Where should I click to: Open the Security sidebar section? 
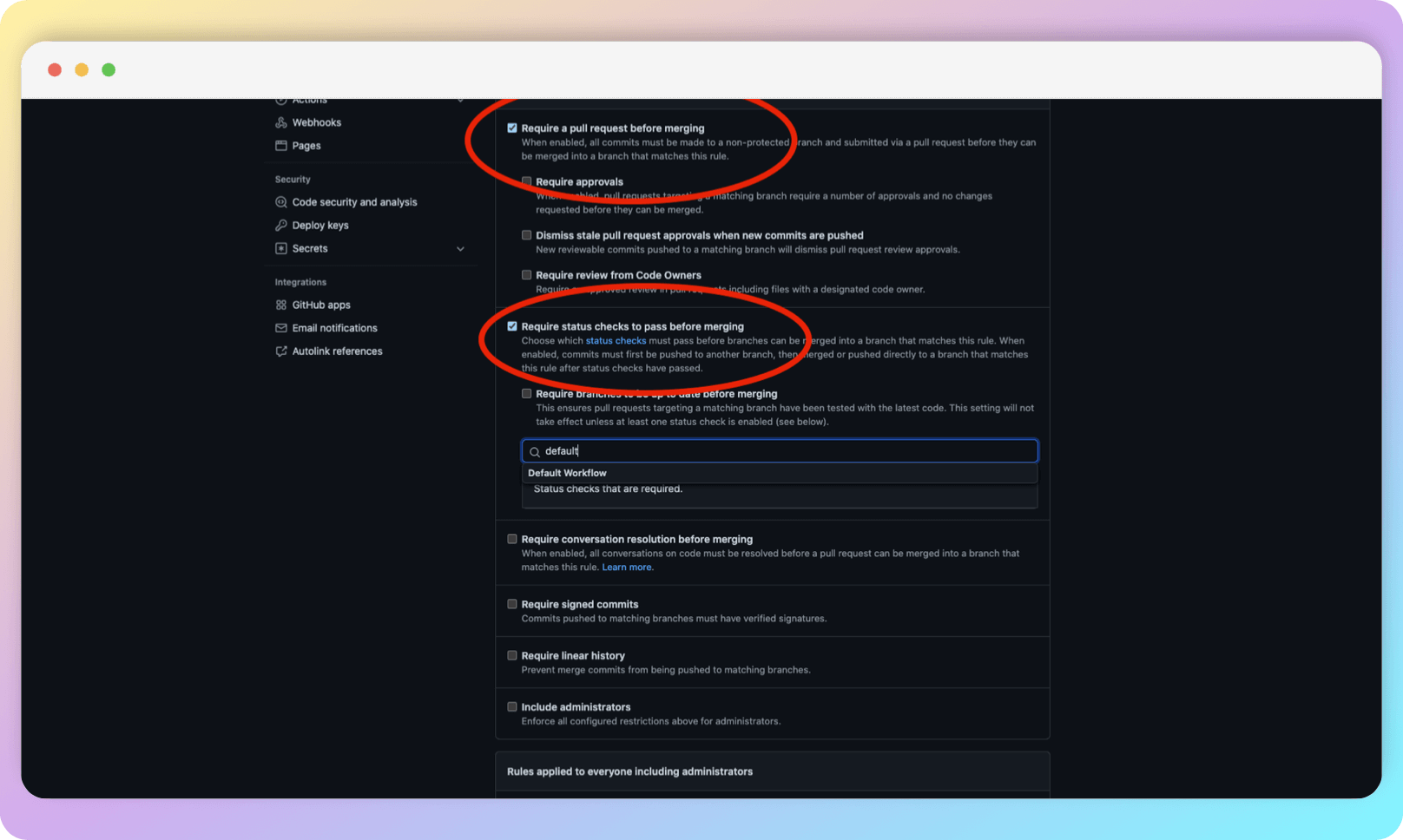292,179
